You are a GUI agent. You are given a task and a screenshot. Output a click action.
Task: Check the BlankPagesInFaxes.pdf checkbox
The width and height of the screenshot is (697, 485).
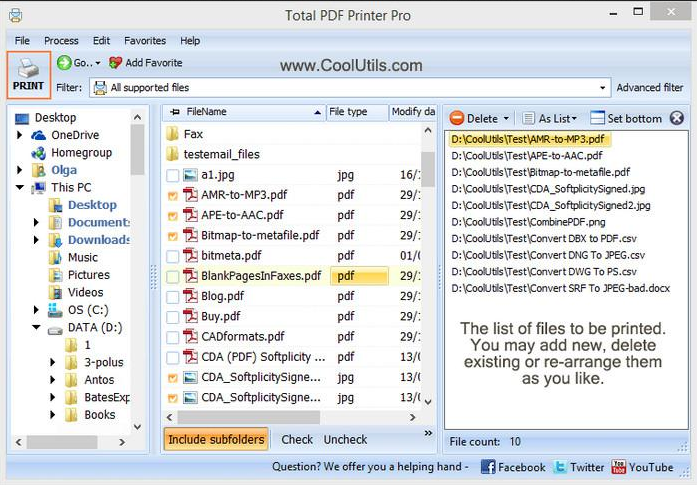(172, 277)
